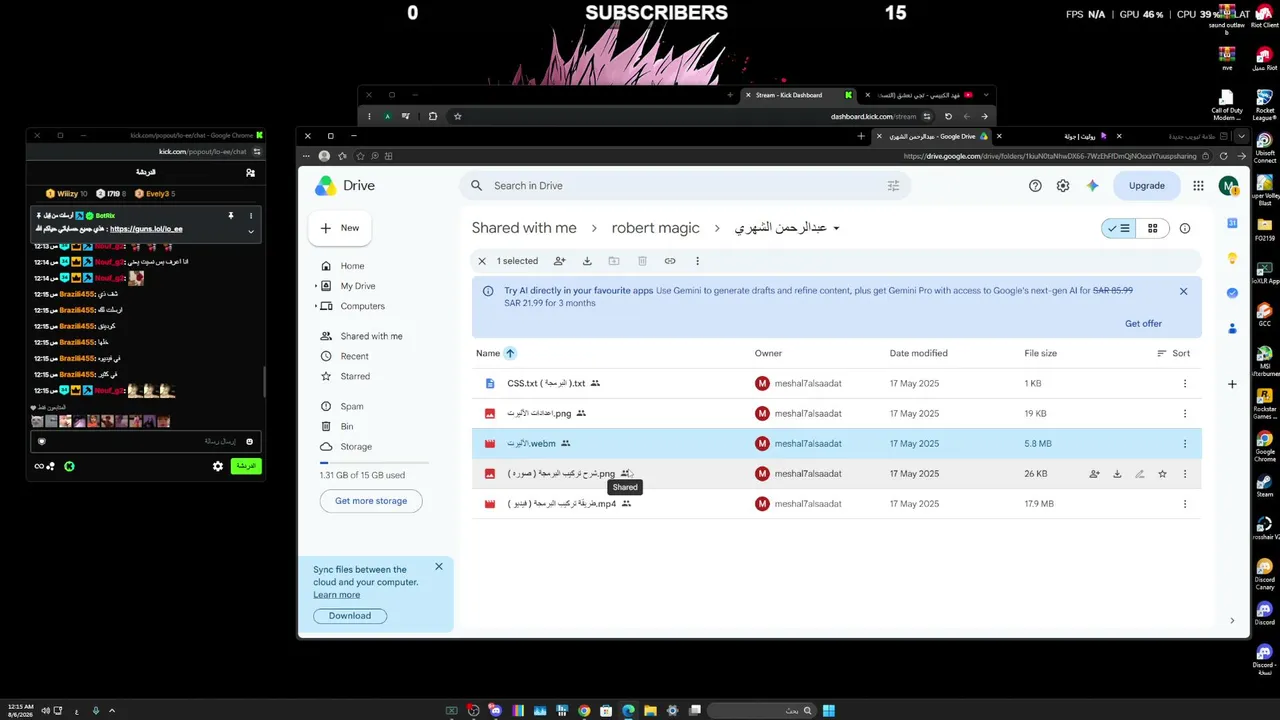Download the selected file from toolbar
Screen dimensions: 1280x720
587,261
